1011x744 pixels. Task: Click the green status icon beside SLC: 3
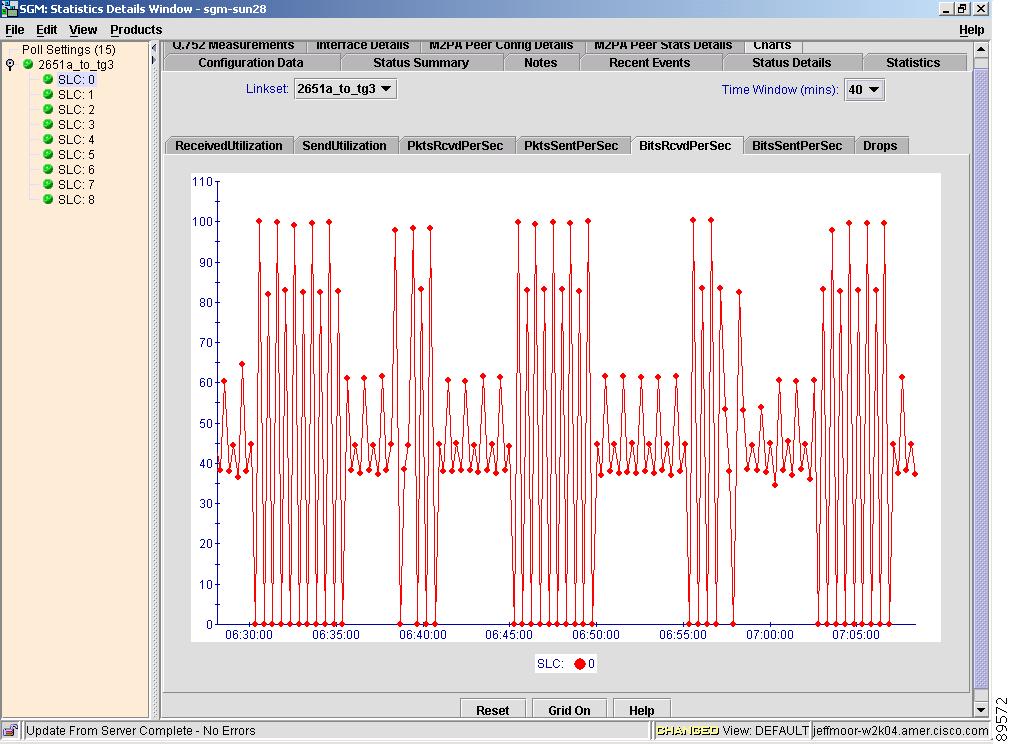(47, 125)
